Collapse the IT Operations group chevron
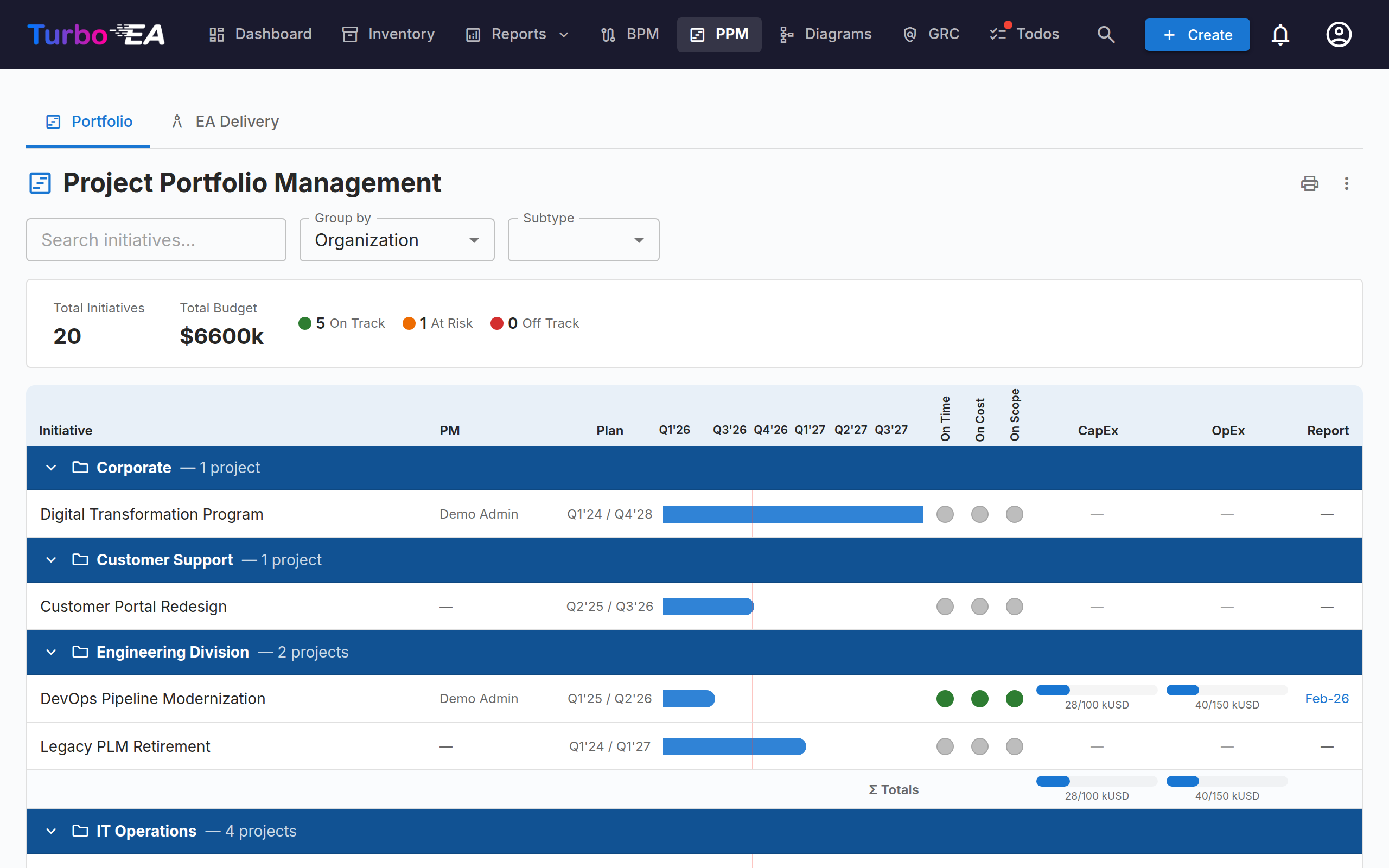 [51, 831]
